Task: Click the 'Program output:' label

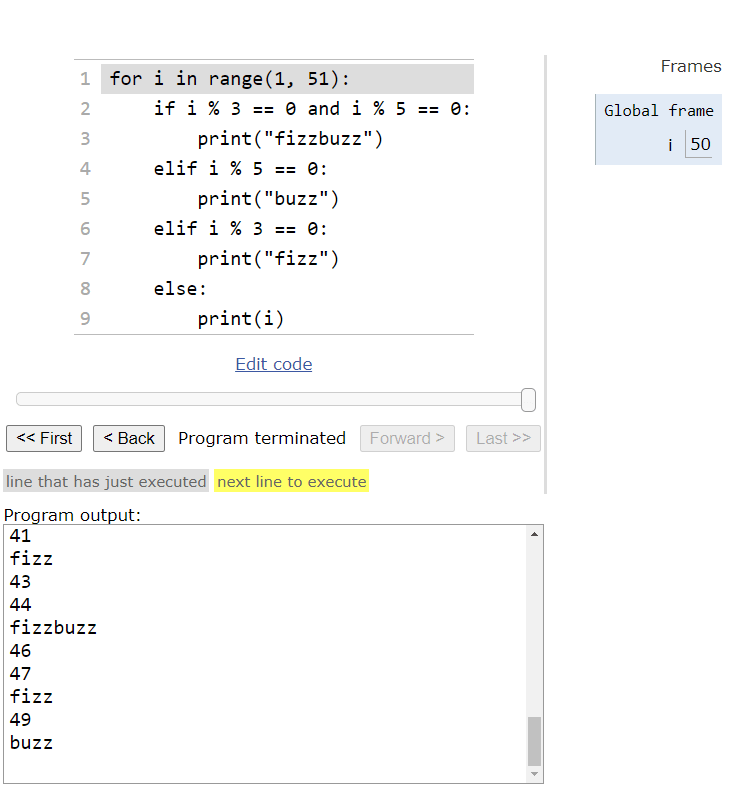Action: point(72,515)
